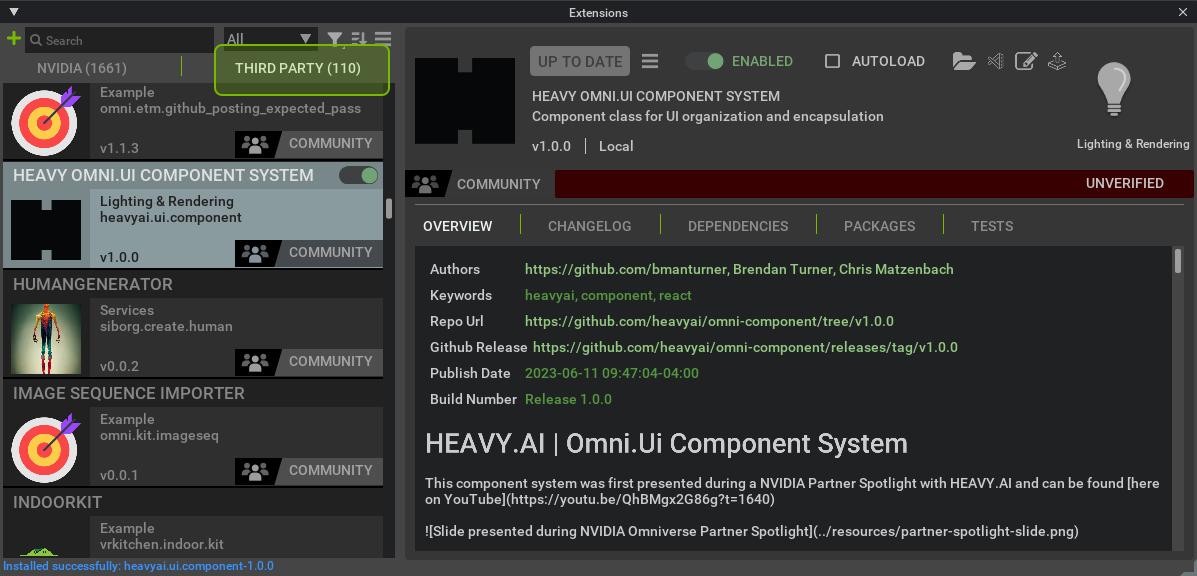Click the community icon on omni.kit.imageseq row
The image size is (1197, 576).
tap(256, 471)
